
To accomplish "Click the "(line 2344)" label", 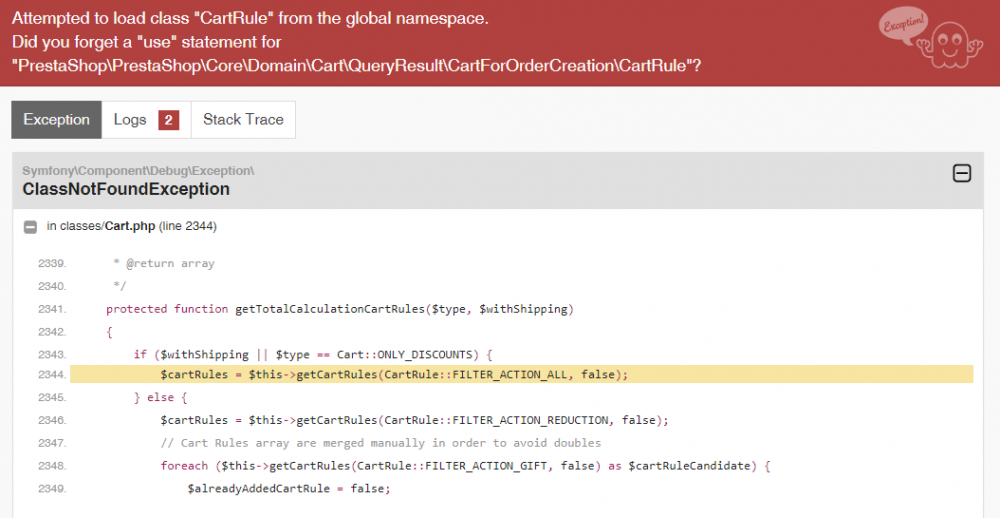I will tap(188, 226).
